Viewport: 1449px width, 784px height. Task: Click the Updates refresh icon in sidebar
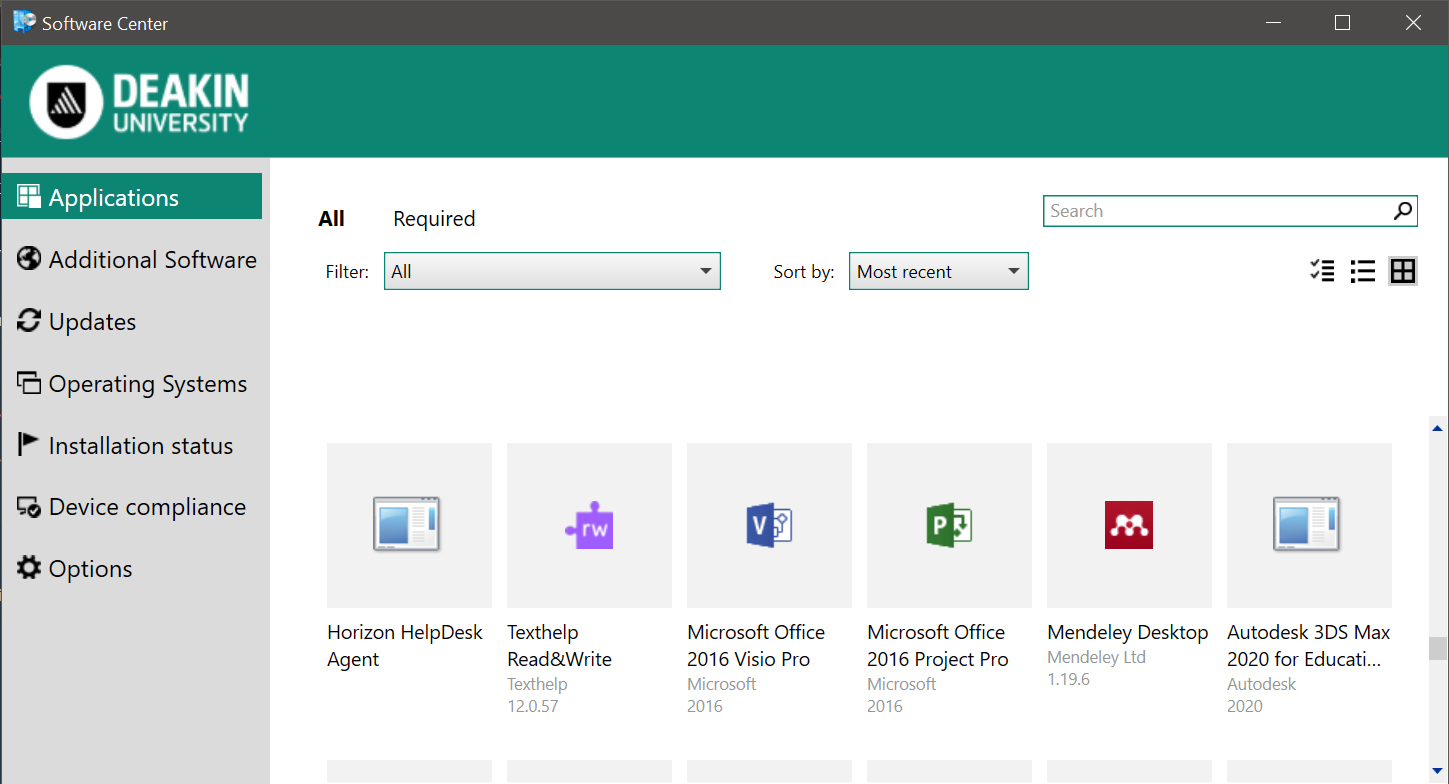click(x=28, y=321)
